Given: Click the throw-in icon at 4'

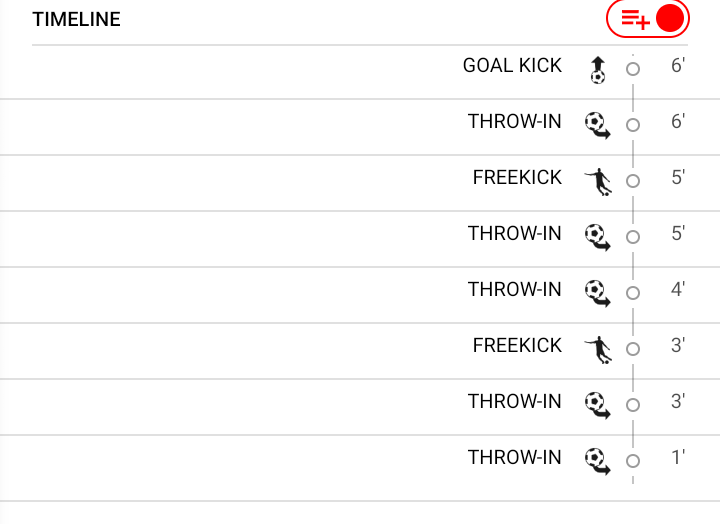Looking at the screenshot, I should [597, 292].
